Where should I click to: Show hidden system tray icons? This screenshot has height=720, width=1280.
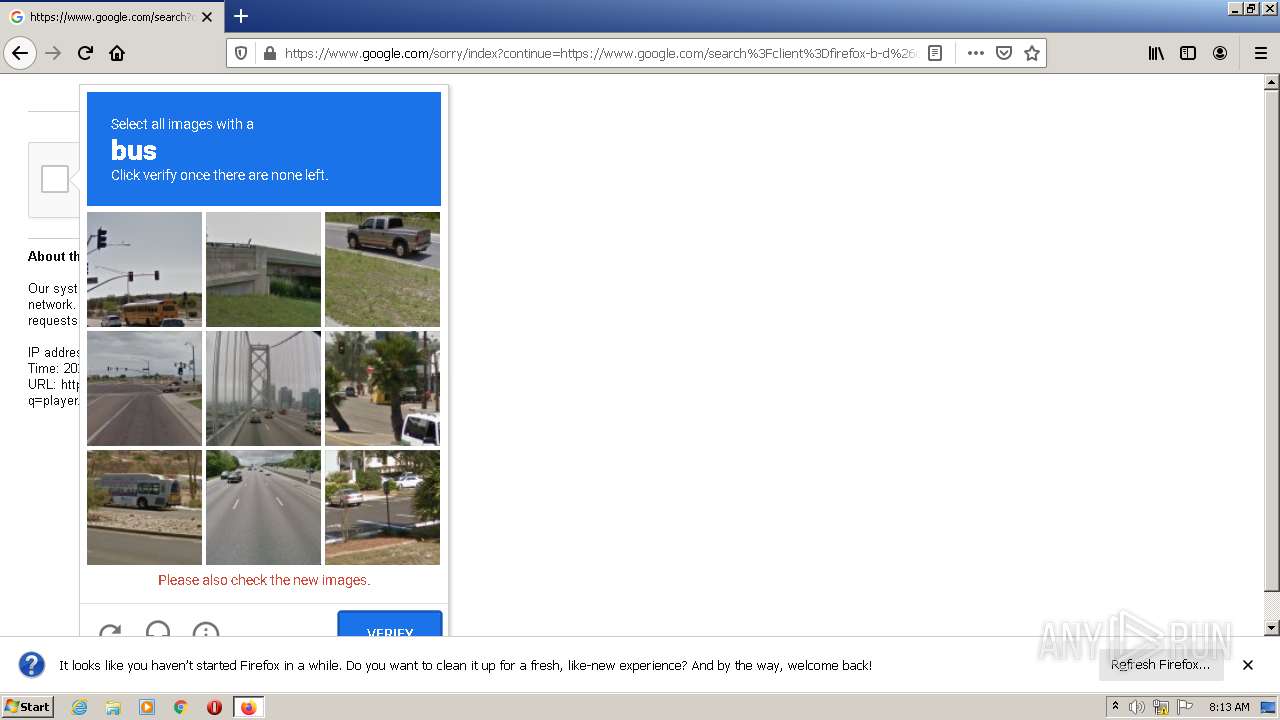[x=1115, y=707]
